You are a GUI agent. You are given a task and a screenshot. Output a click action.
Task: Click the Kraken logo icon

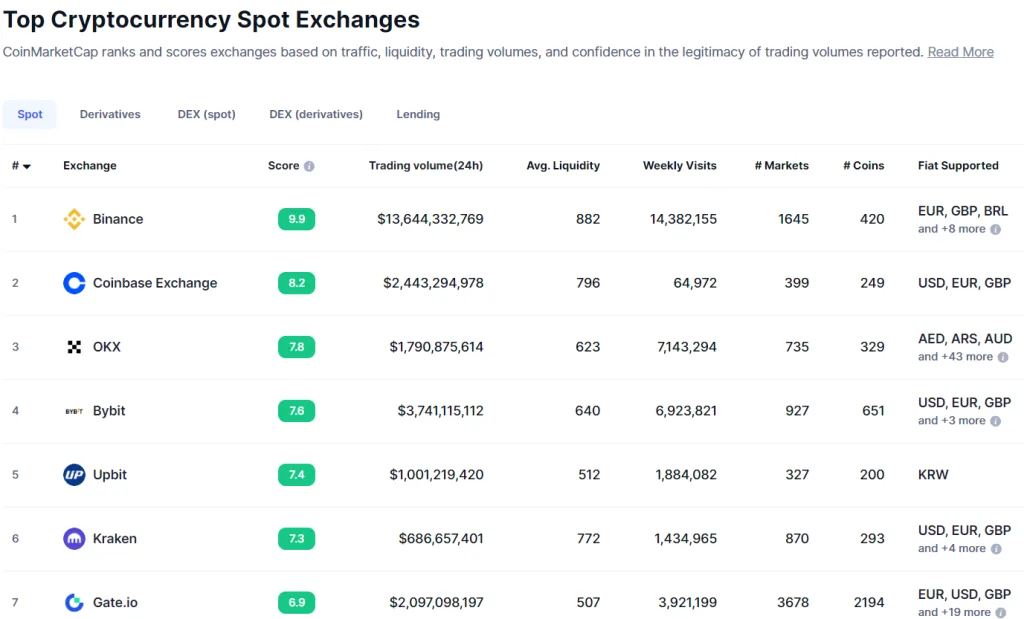74,539
